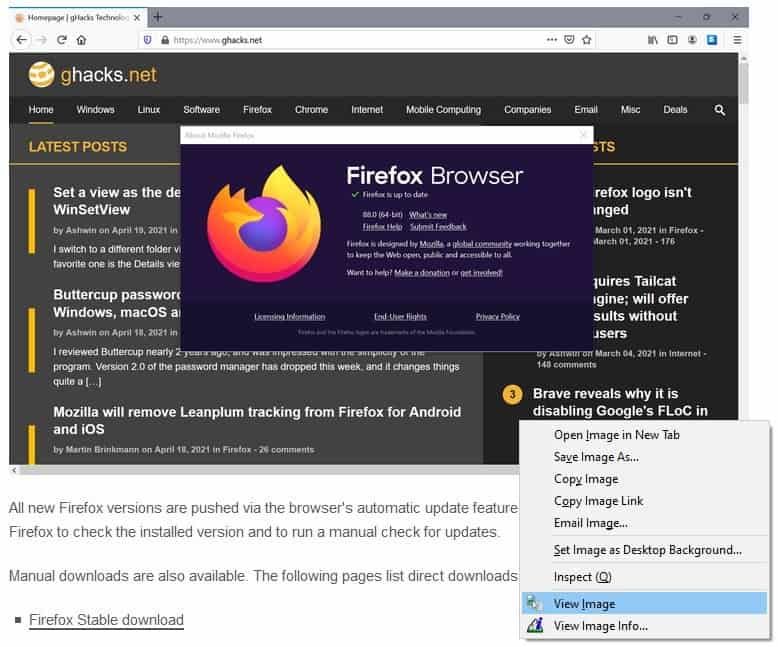Go to the Home icon in toolbar
The height and width of the screenshot is (647, 778).
pos(82,40)
